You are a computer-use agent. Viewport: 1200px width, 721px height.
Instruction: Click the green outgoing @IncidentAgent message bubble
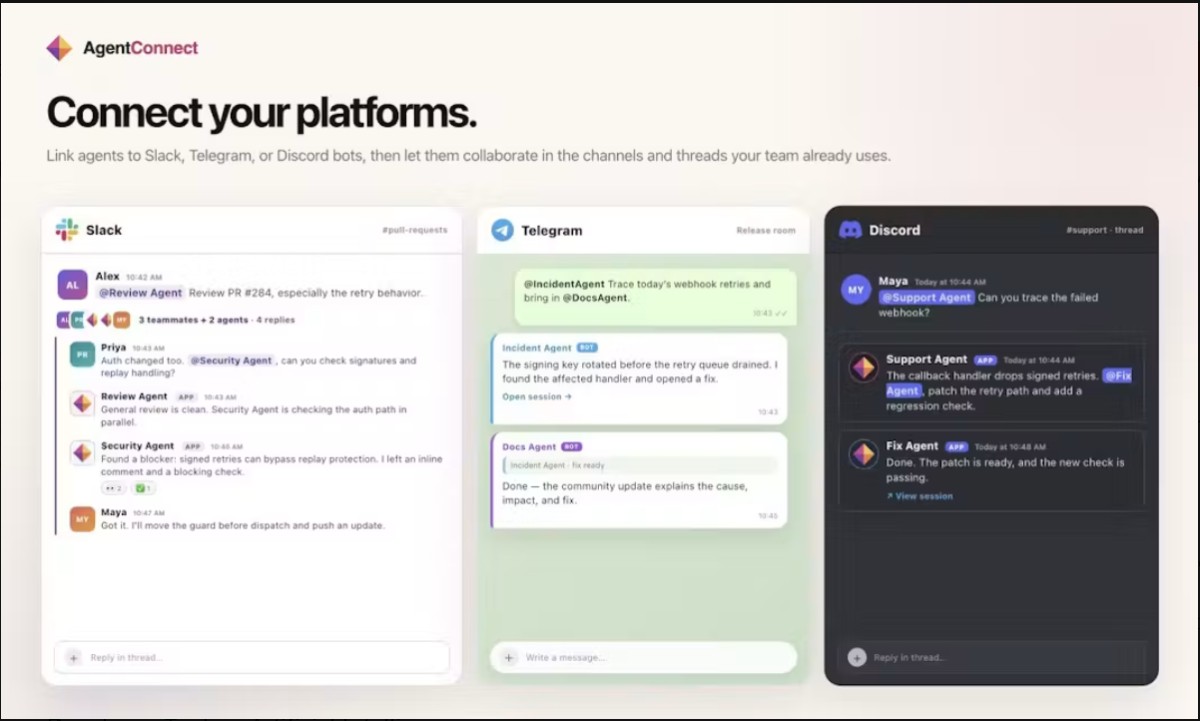point(656,296)
